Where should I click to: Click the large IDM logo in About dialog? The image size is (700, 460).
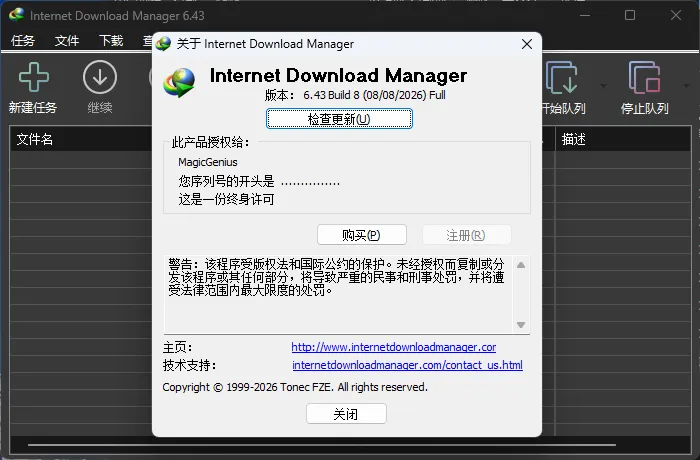(179, 83)
